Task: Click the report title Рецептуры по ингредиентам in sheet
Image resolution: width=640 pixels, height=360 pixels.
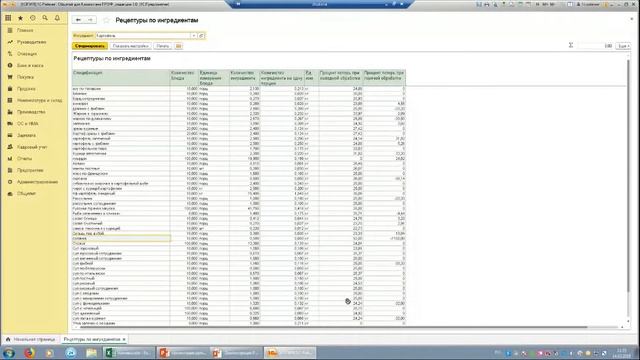Action: (x=112, y=58)
